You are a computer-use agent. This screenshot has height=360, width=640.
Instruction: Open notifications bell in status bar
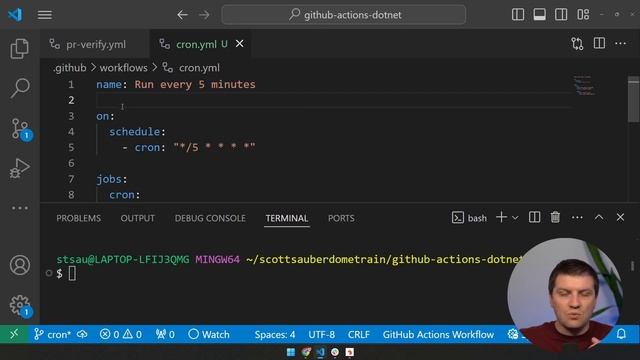click(621, 334)
